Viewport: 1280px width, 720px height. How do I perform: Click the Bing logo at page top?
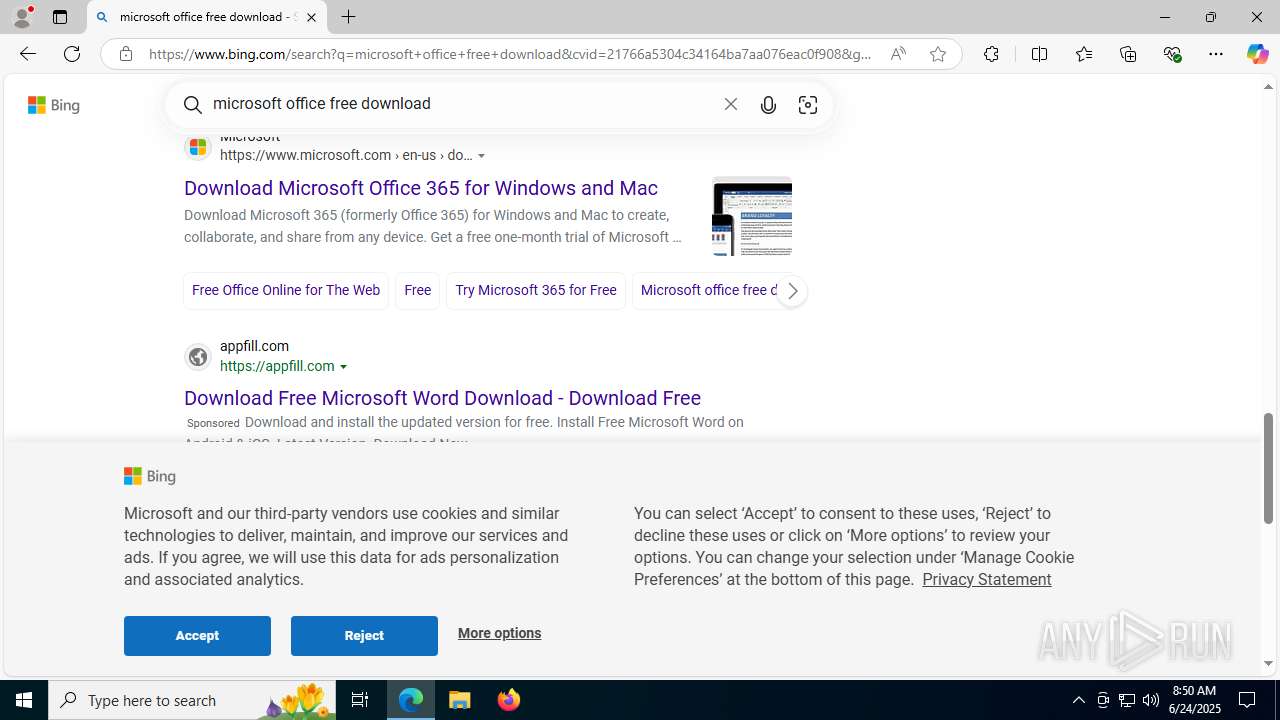point(54,105)
